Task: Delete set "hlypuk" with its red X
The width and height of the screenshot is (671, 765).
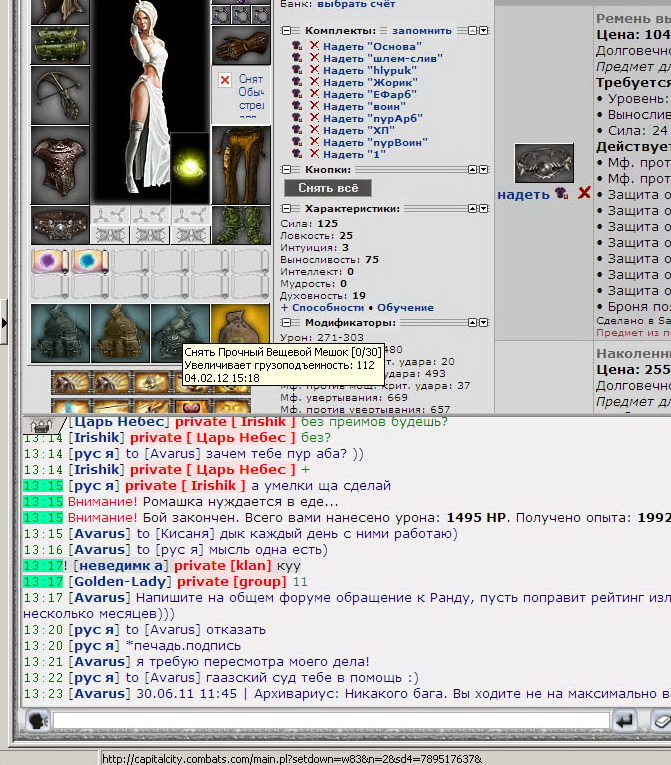Action: [x=314, y=70]
